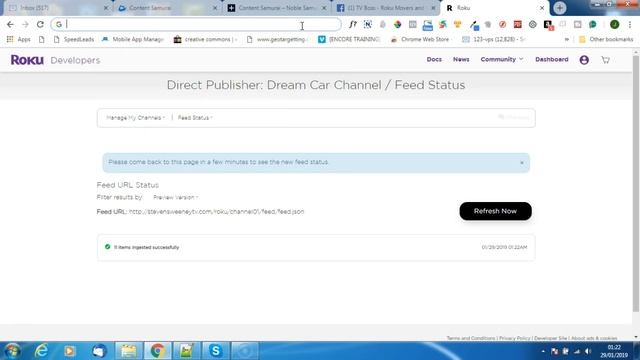Click the colorful pinwheel extension icon
Viewport: 640px width, 360px height.
pyautogui.click(x=397, y=24)
